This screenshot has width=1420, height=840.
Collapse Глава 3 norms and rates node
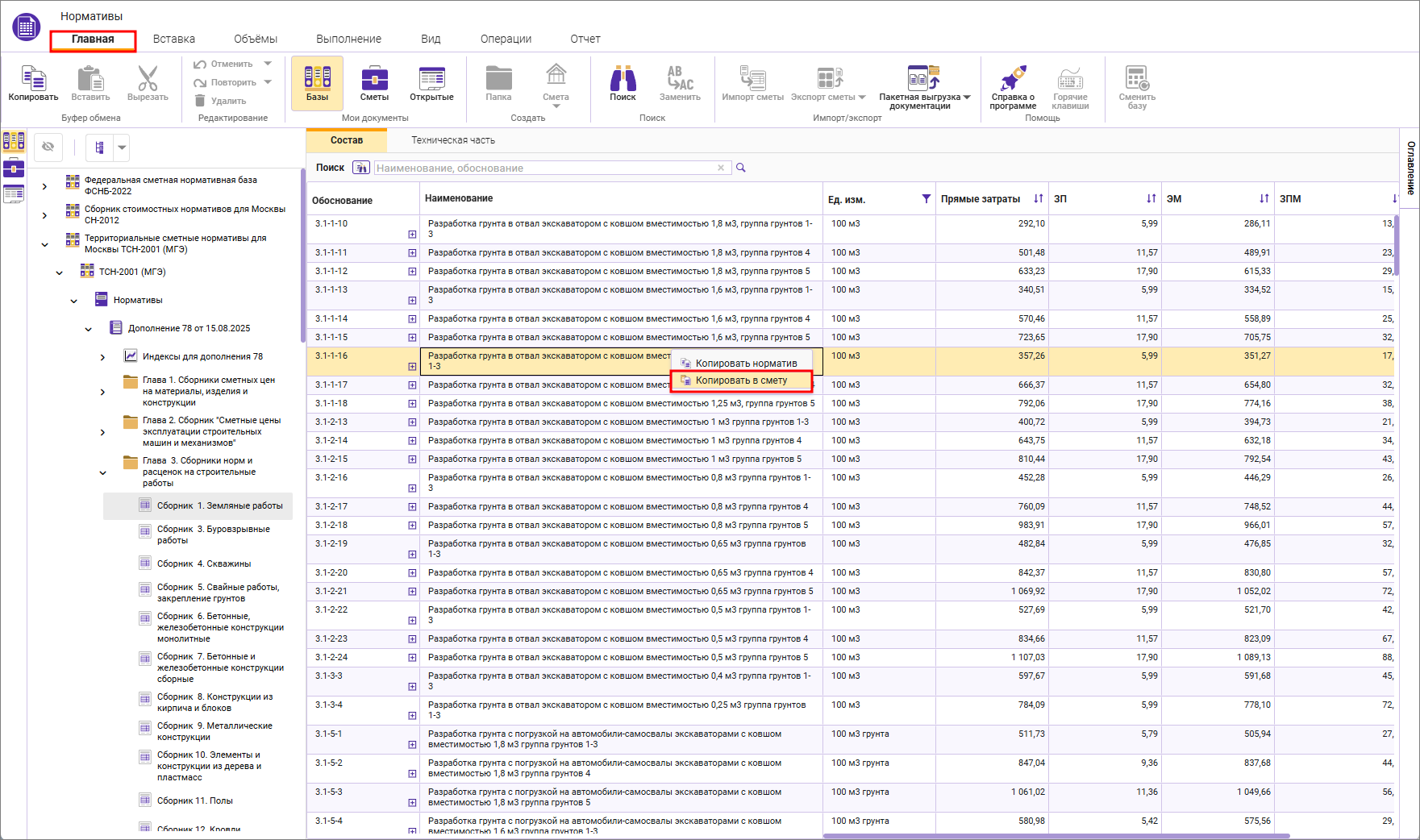[x=102, y=472]
